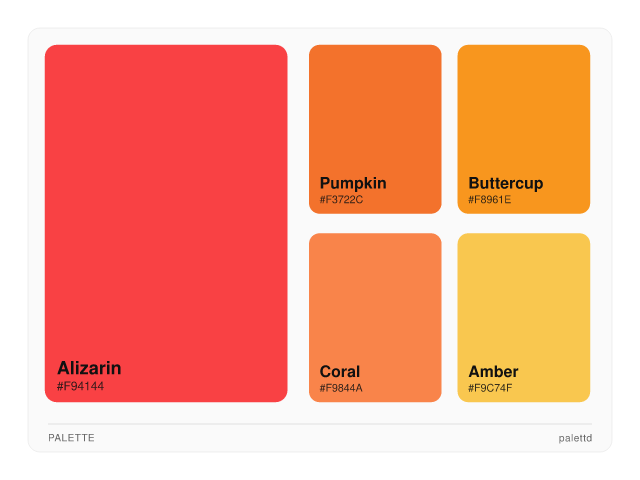Copy the #F3722C hex code text
The width and height of the screenshot is (640, 480).
[x=341, y=200]
